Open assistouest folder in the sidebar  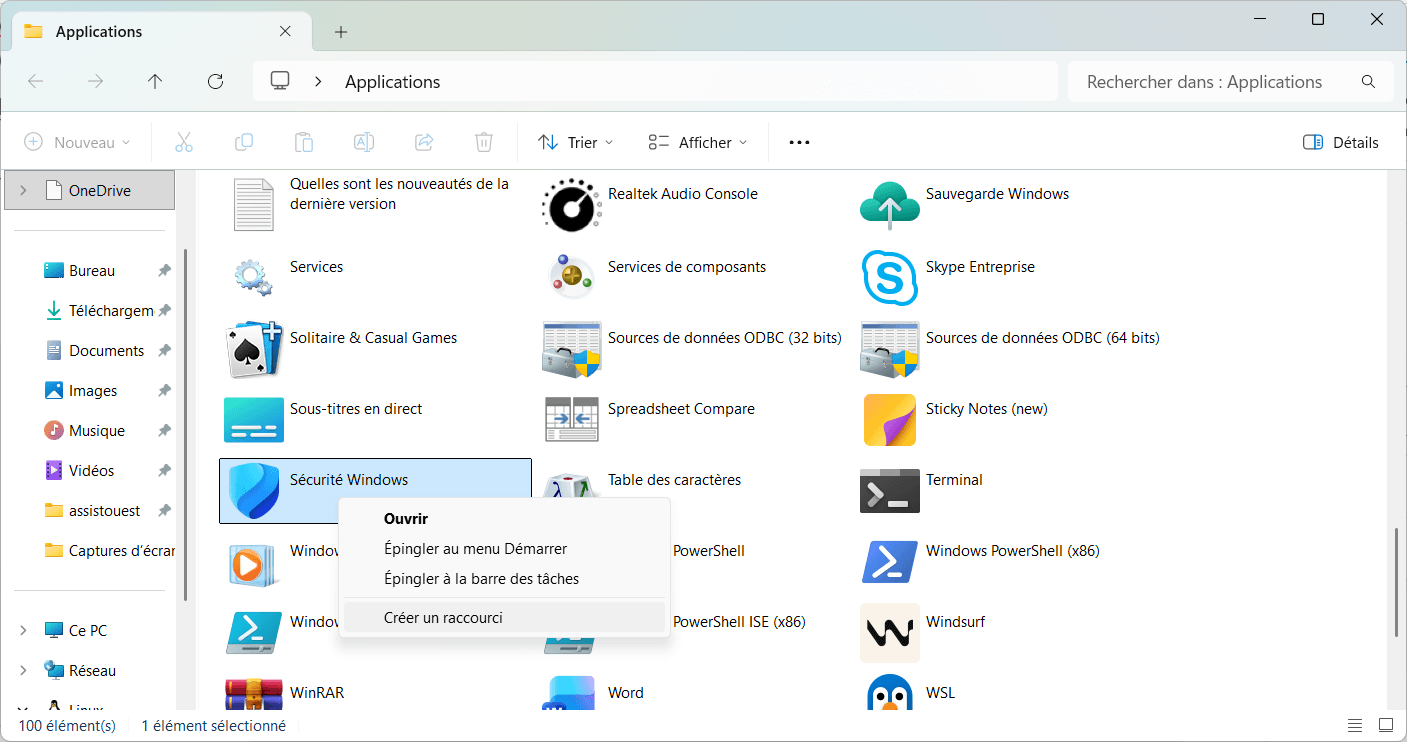pos(92,510)
